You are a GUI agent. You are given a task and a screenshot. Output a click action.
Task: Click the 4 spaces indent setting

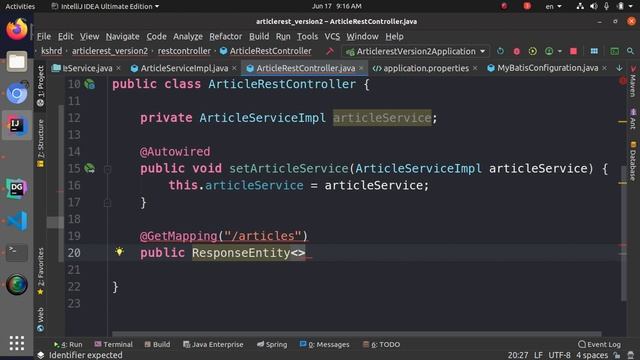[592, 355]
